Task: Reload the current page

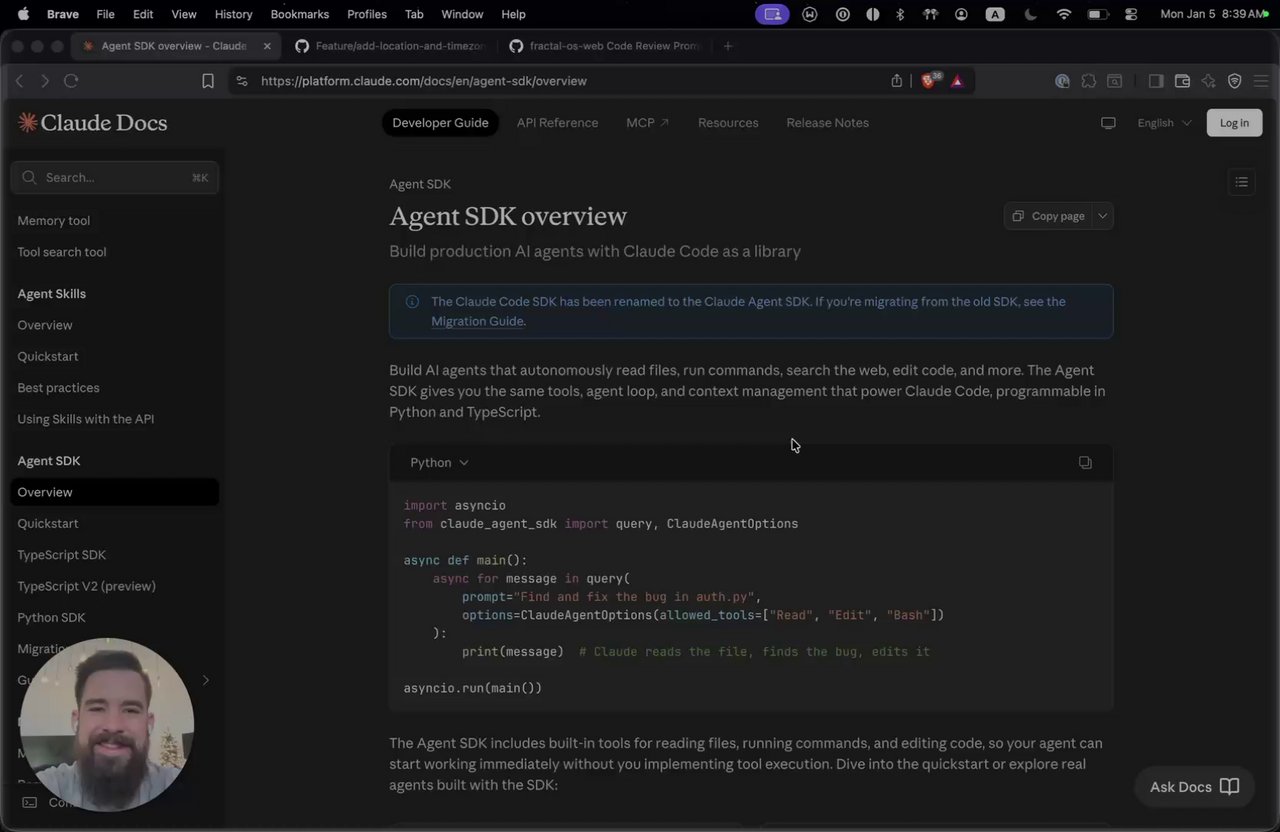Action: click(x=71, y=81)
